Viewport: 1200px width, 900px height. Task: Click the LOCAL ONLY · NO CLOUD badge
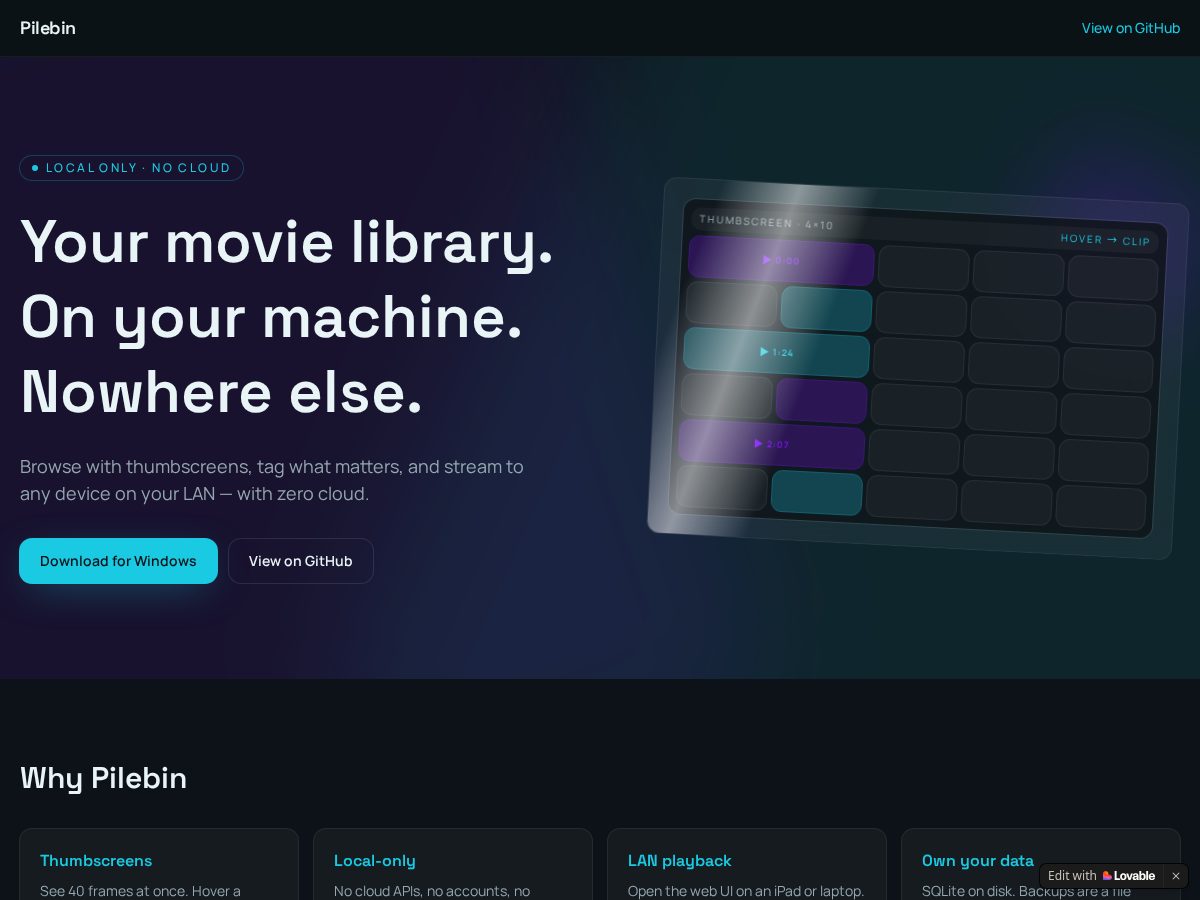[131, 168]
